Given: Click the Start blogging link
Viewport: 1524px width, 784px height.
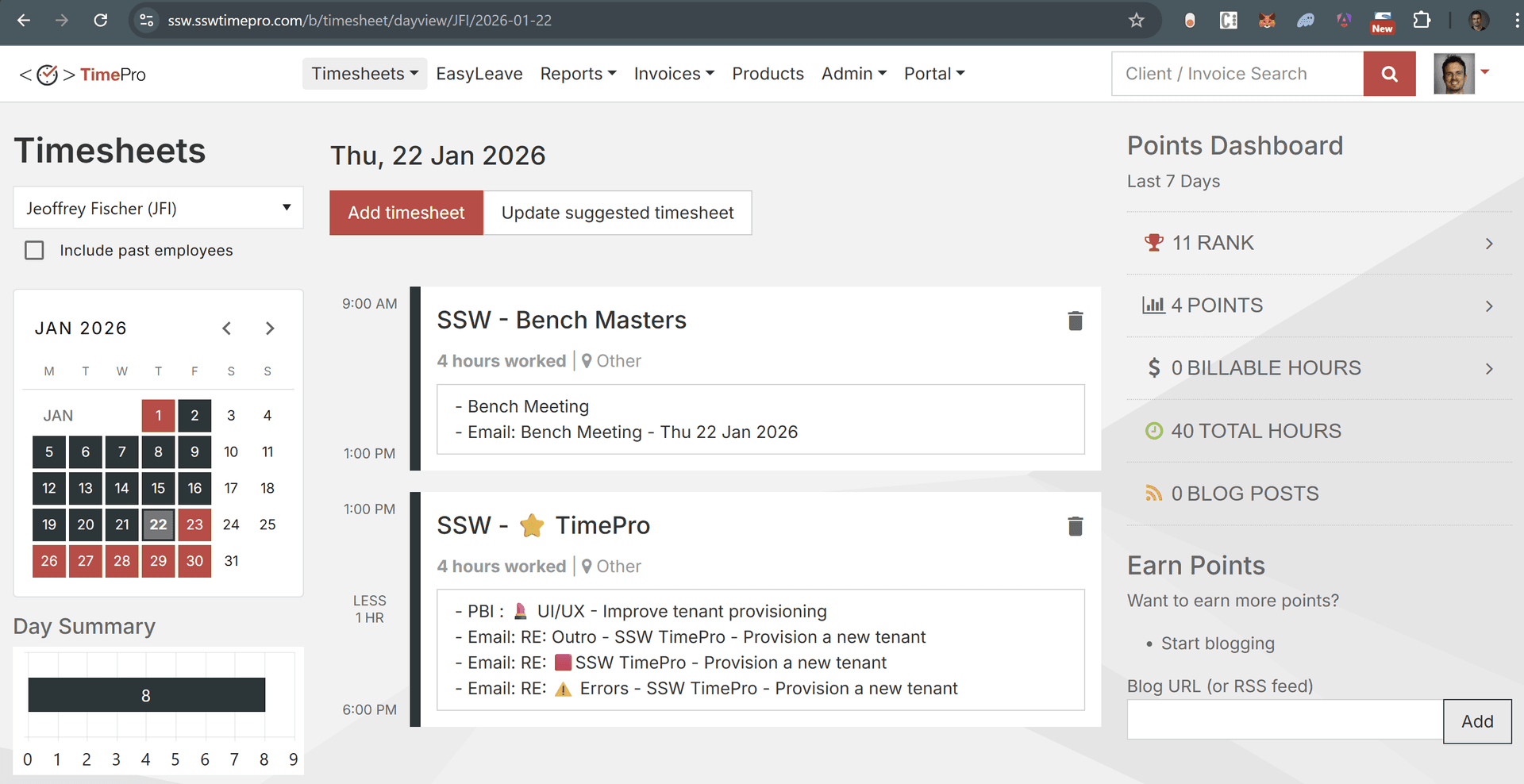Looking at the screenshot, I should 1218,644.
